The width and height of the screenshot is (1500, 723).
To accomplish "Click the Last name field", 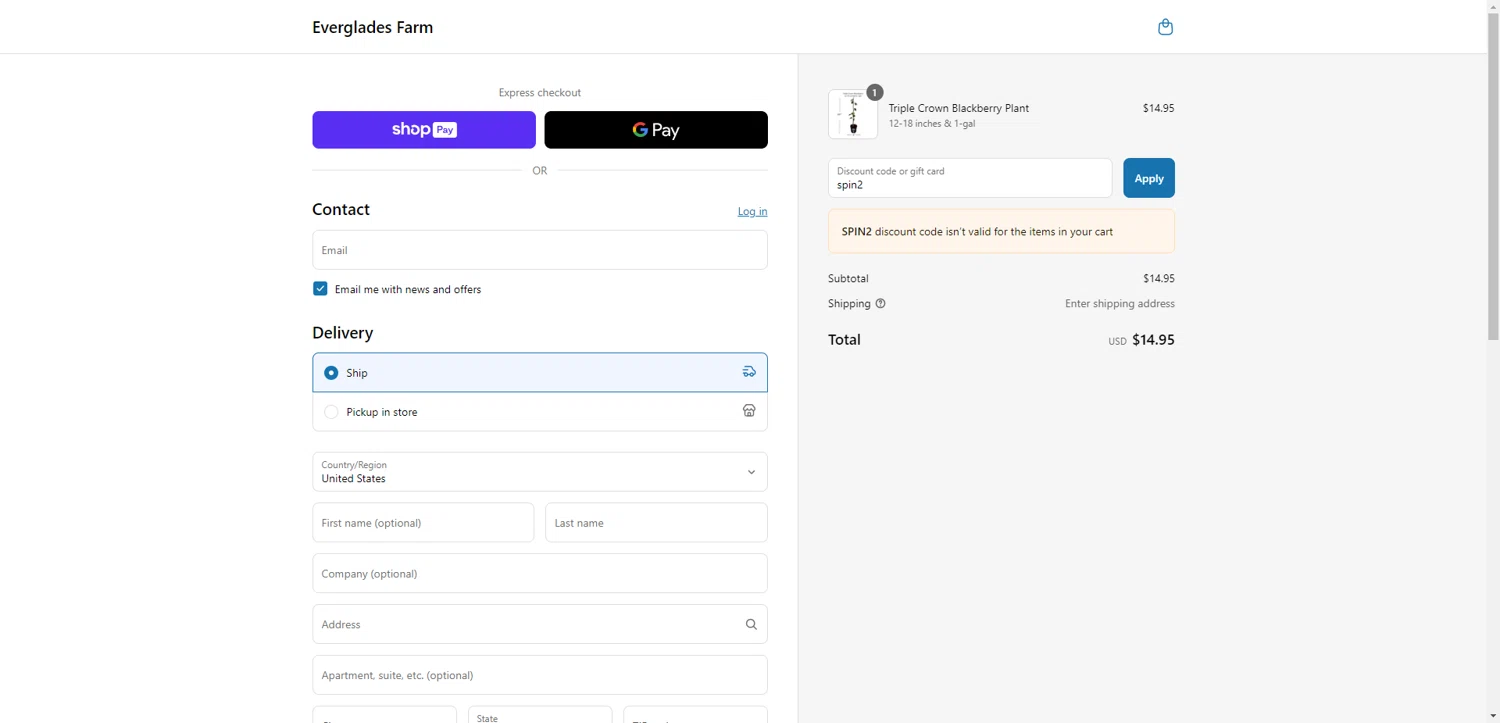I will click(x=656, y=523).
